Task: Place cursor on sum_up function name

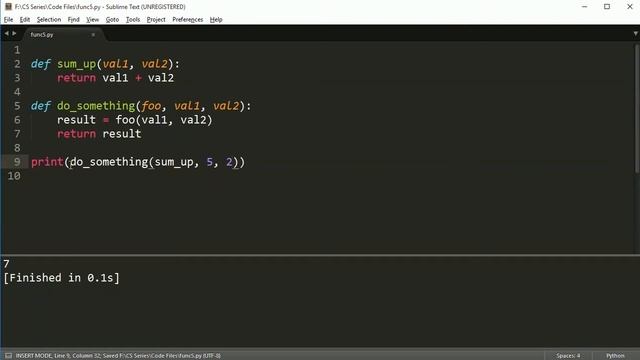Action: pos(76,64)
